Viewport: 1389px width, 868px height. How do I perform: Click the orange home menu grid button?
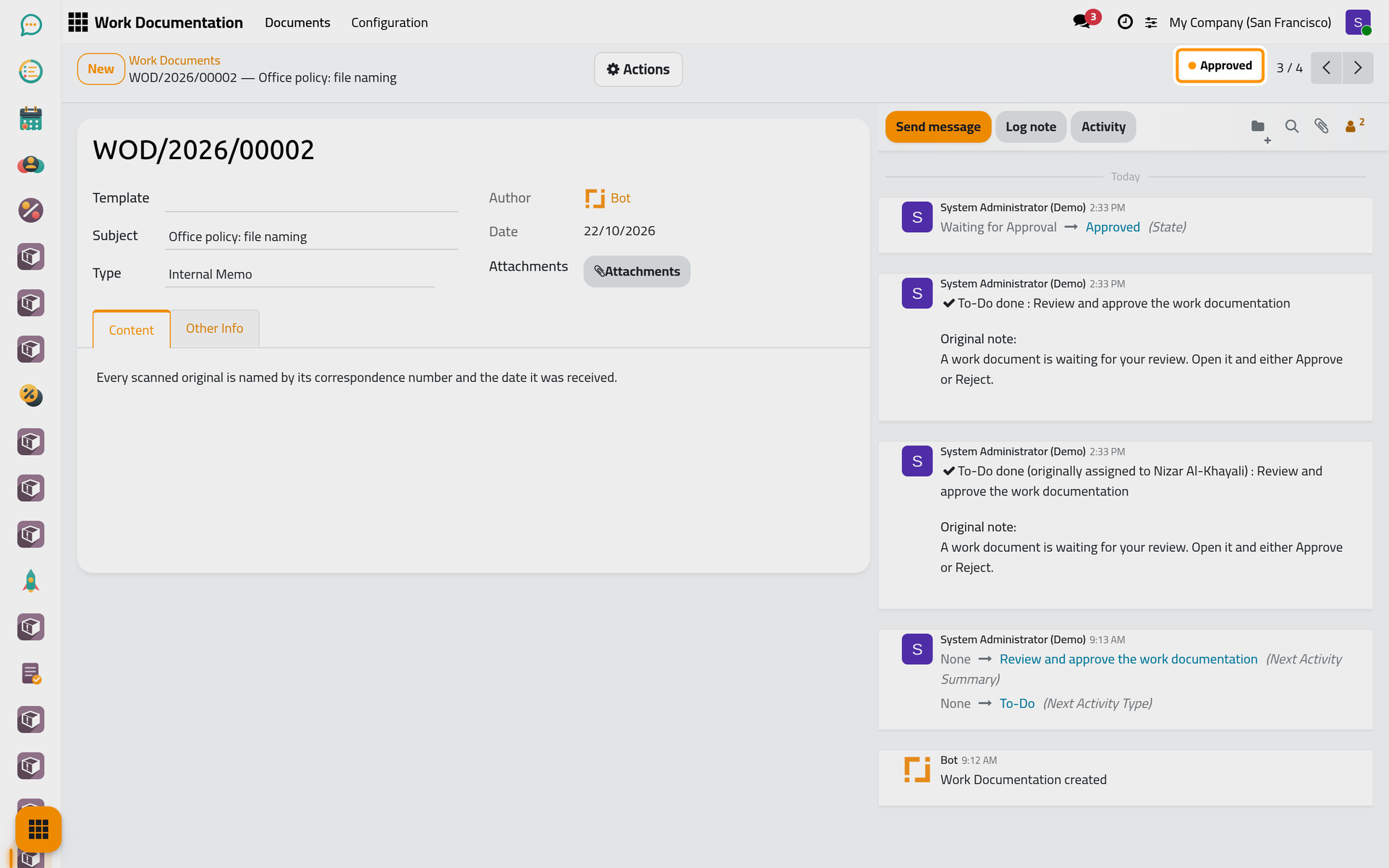point(38,829)
